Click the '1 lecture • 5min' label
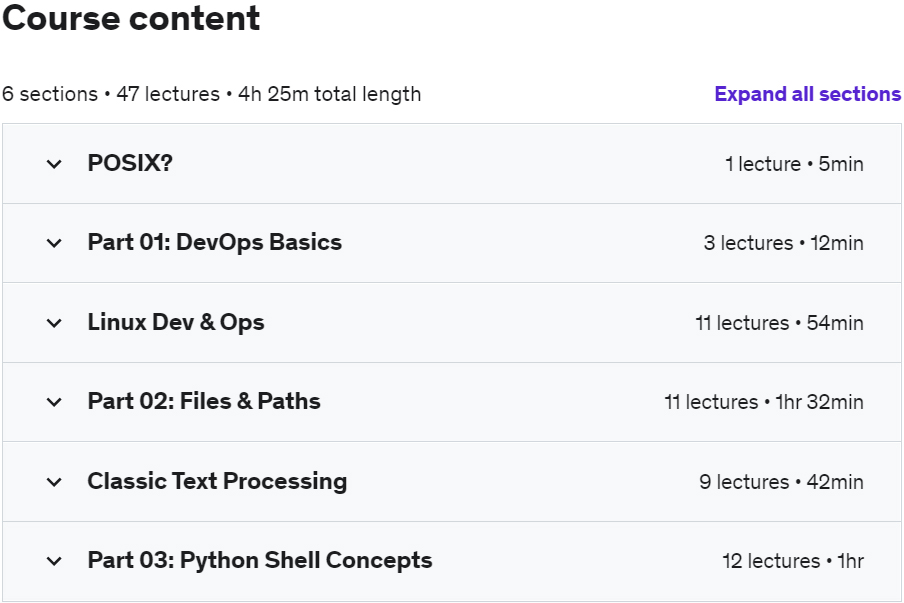Screen dimensions: 904x603 pyautogui.click(x=794, y=164)
